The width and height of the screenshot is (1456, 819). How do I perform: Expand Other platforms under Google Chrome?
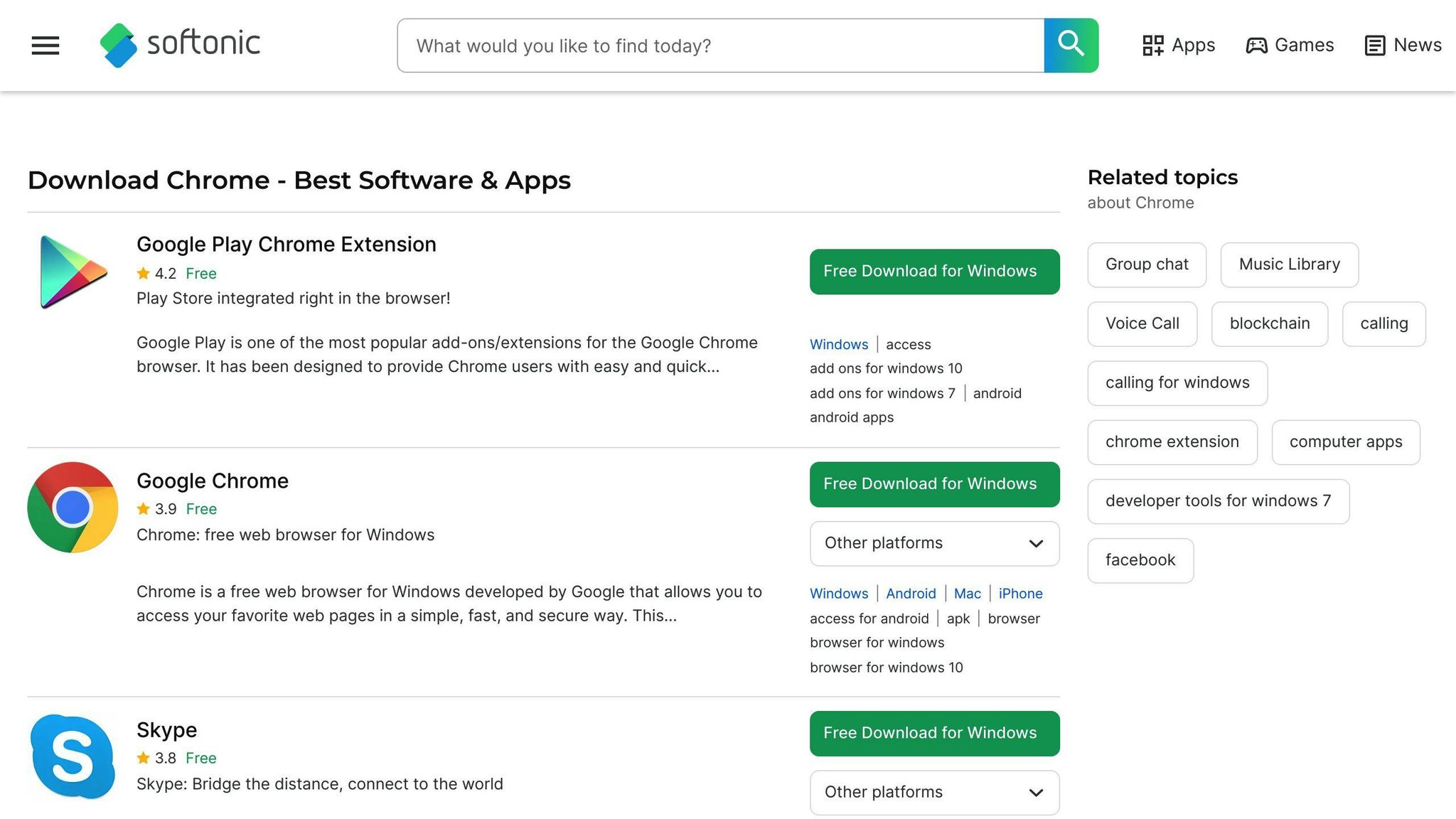[x=933, y=544]
